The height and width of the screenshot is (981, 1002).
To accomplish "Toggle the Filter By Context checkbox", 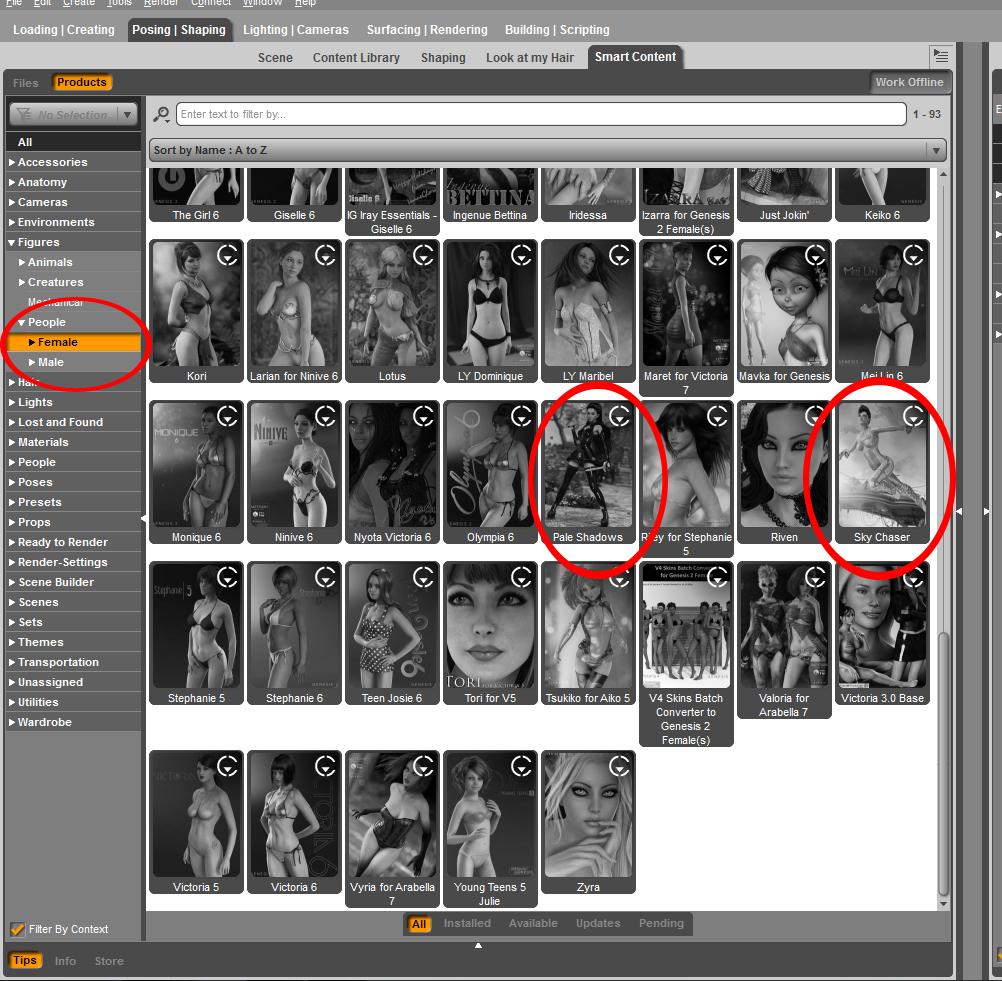I will click(17, 929).
